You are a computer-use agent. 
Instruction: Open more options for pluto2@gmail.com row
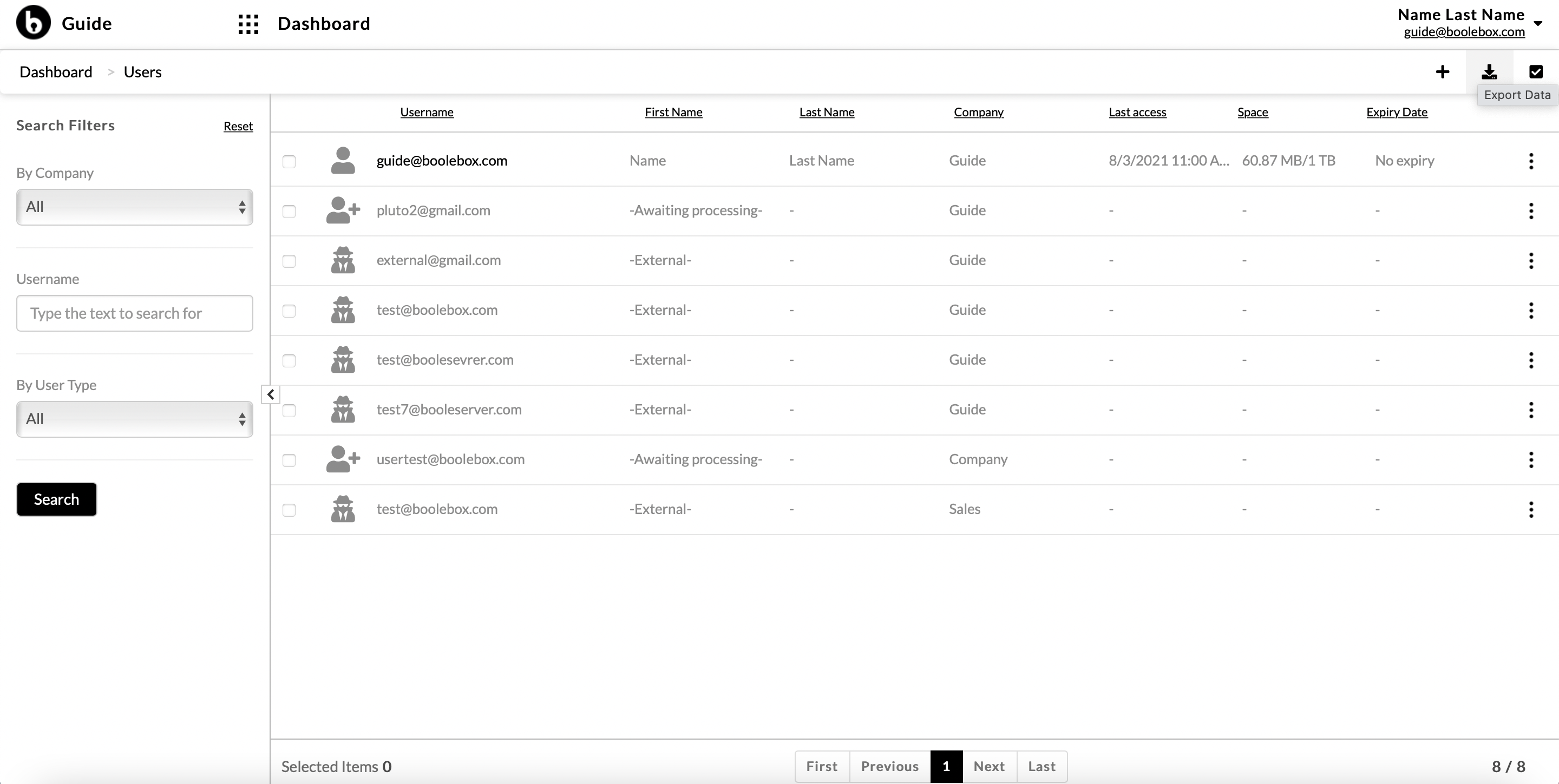[x=1531, y=210]
